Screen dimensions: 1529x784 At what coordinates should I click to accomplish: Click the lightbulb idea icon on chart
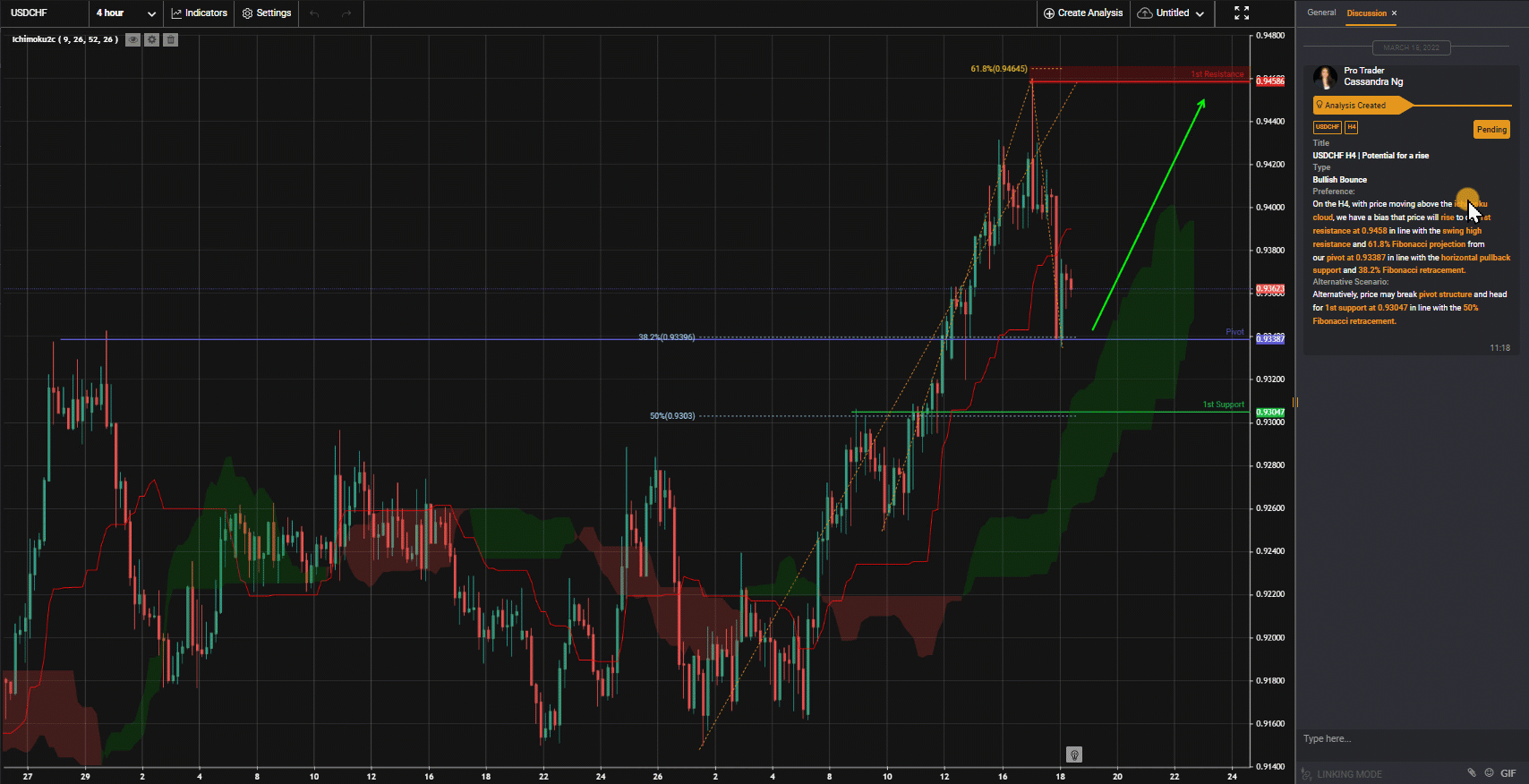click(1074, 754)
